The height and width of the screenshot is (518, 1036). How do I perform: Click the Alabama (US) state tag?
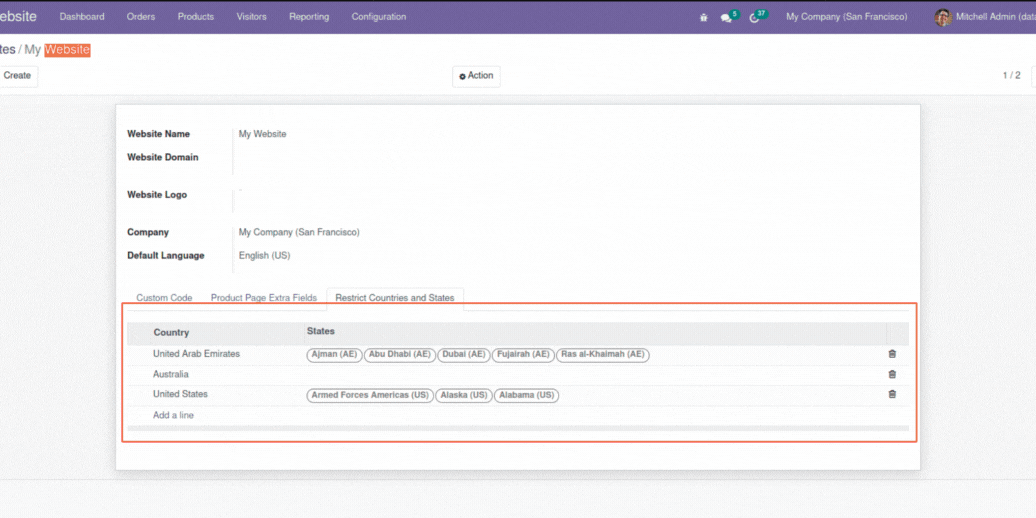527,396
